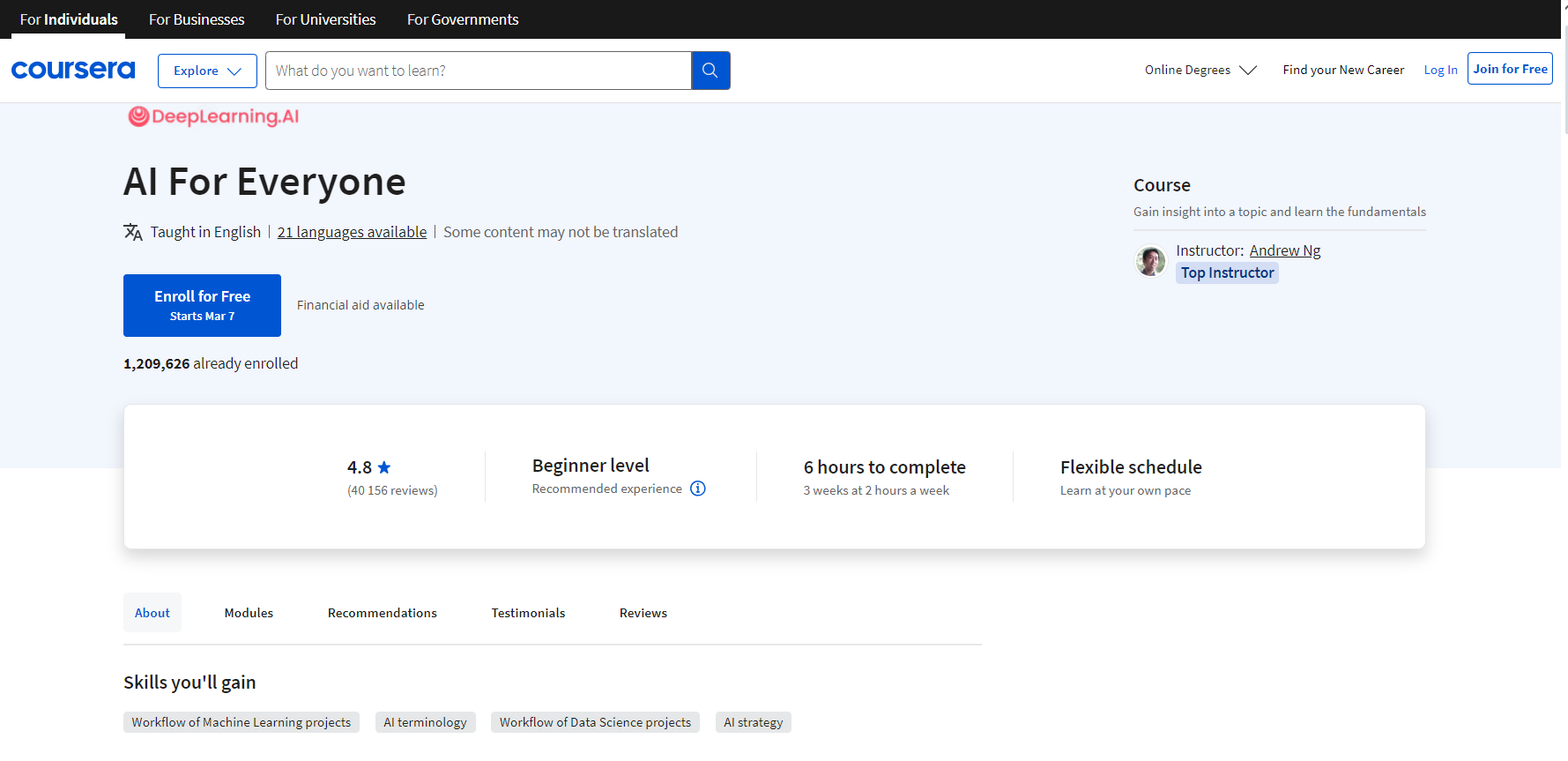Click the search magnifier button
Image resolution: width=1568 pixels, height=761 pixels.
(x=710, y=71)
